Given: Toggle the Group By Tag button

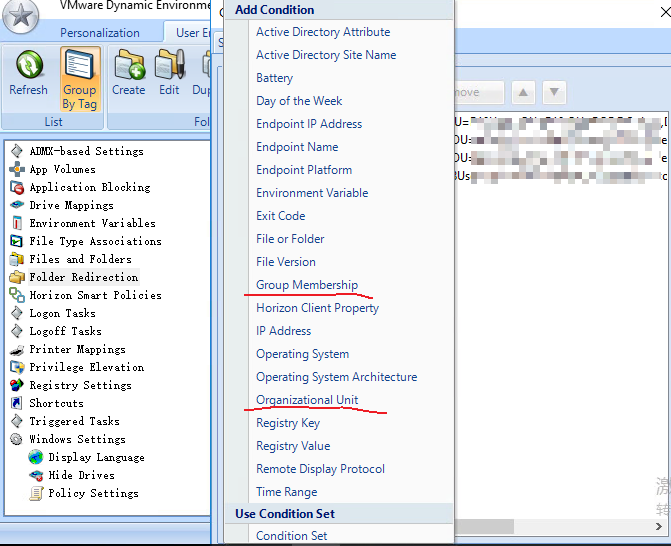Looking at the screenshot, I should [80, 79].
